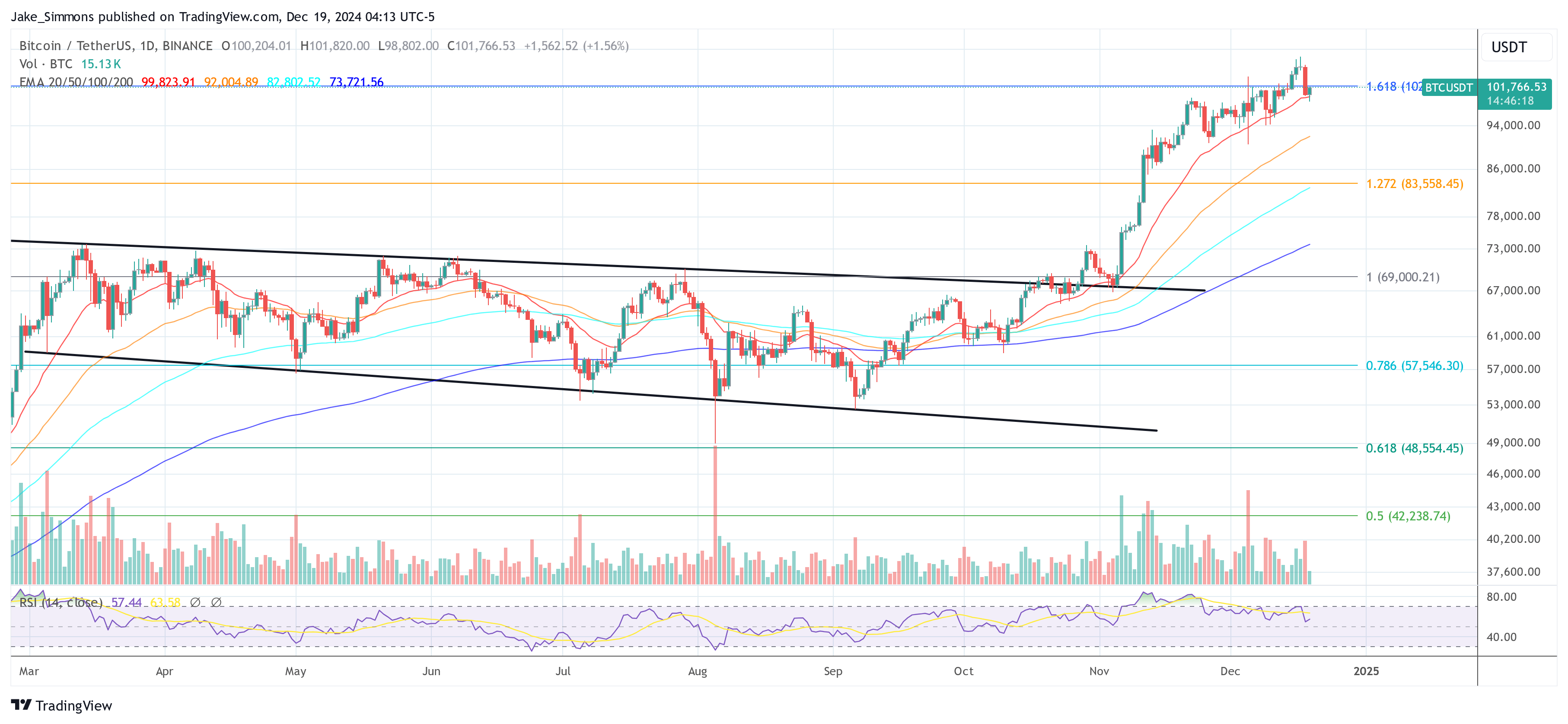The image size is (1568, 724).
Task: Select the high value H101,820.00
Action: [x=335, y=46]
